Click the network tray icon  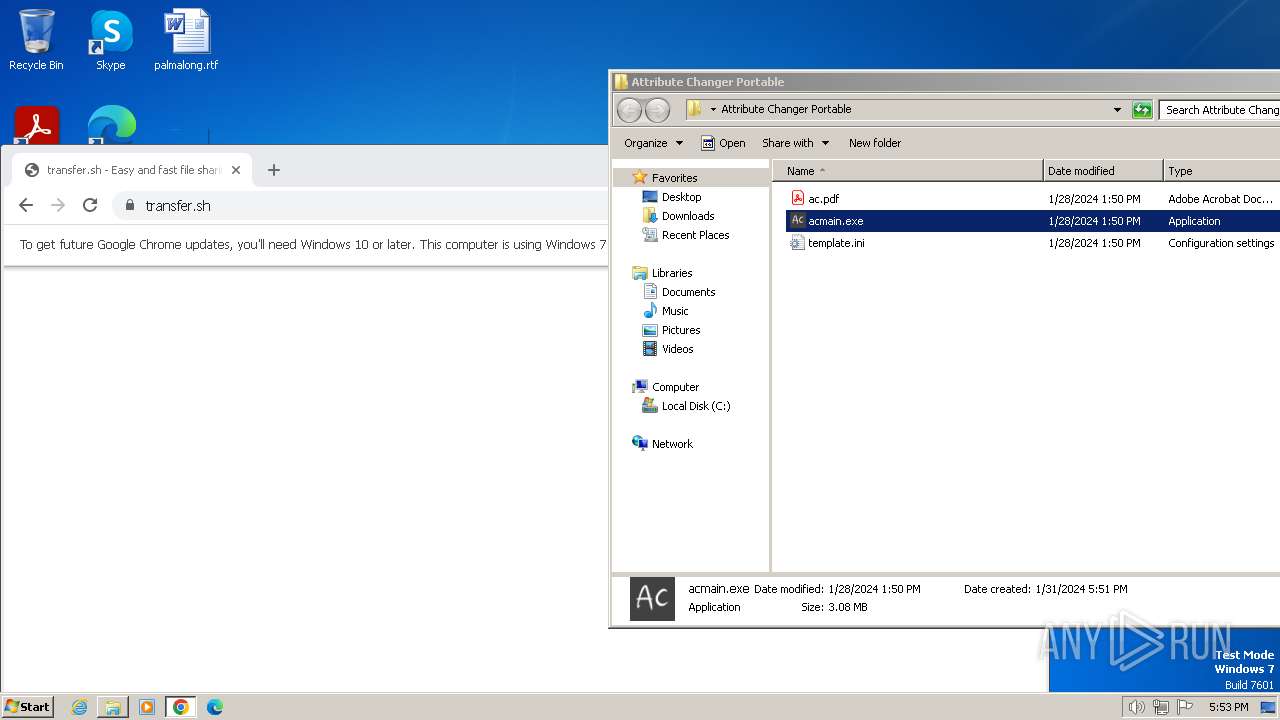point(1161,707)
